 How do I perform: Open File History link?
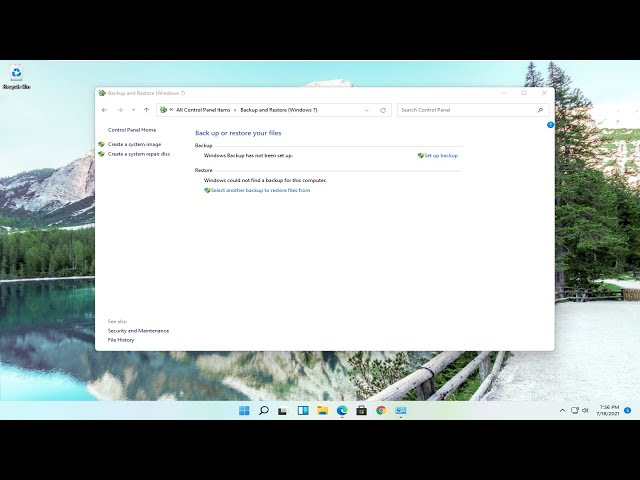(x=121, y=340)
